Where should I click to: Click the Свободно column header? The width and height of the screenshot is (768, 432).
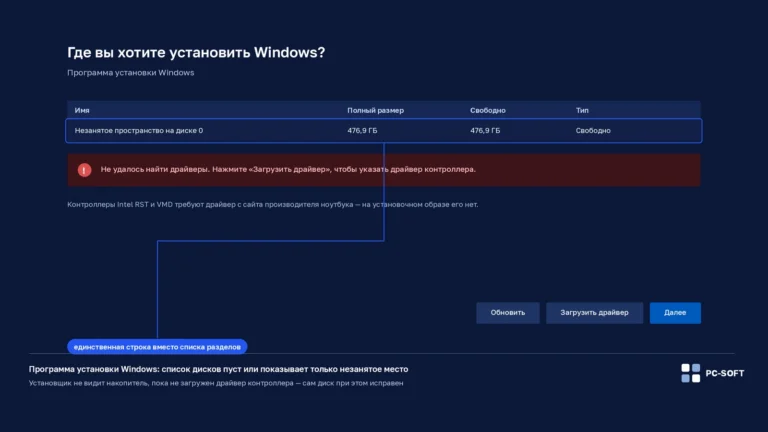[488, 110]
